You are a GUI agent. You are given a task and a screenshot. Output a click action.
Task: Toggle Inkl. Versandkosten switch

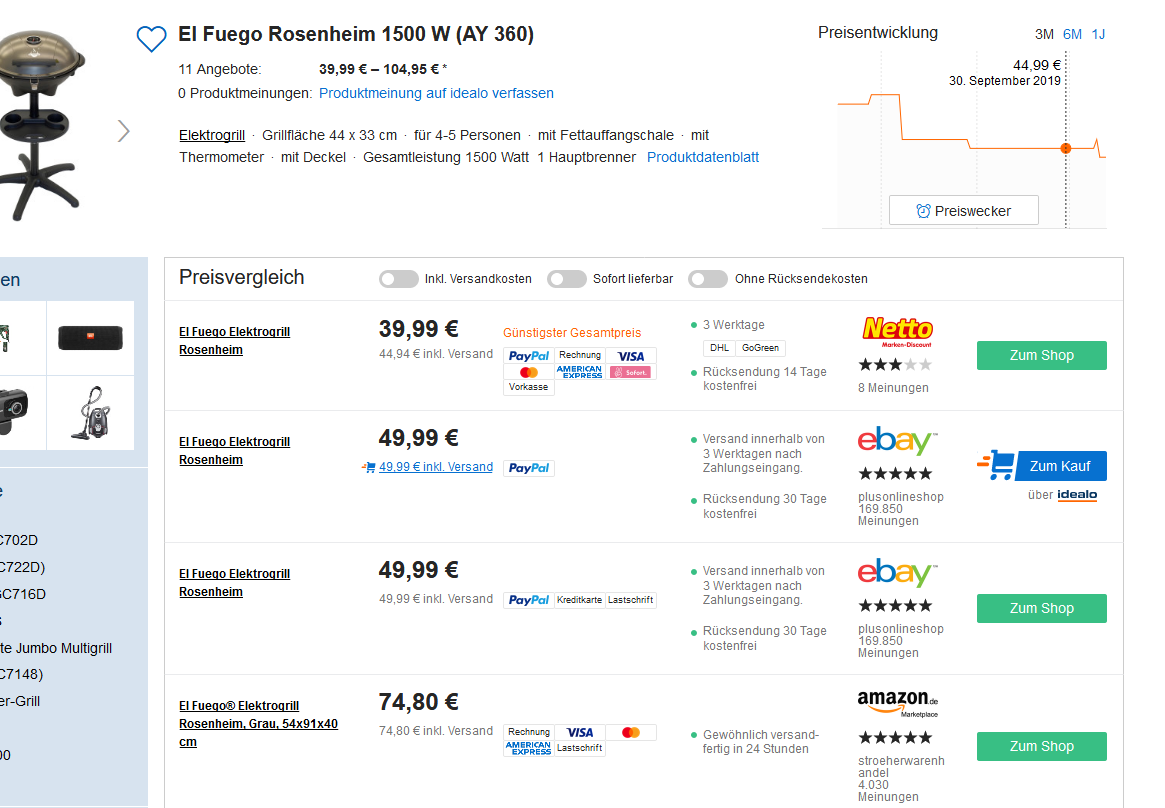(398, 279)
